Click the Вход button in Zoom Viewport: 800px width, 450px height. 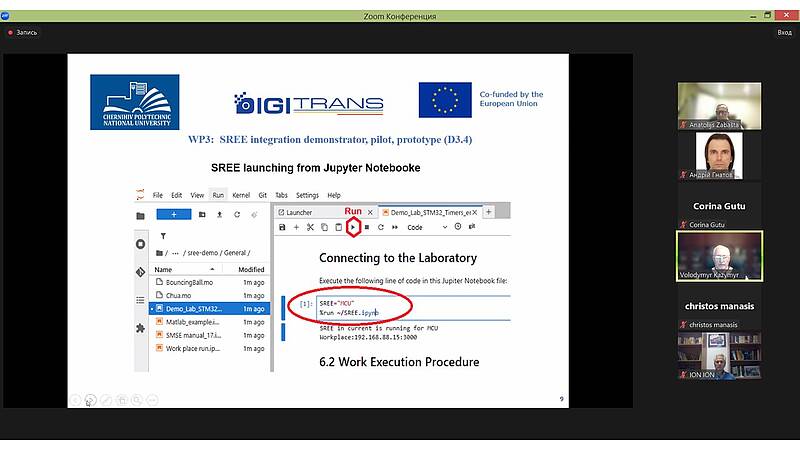click(784, 32)
